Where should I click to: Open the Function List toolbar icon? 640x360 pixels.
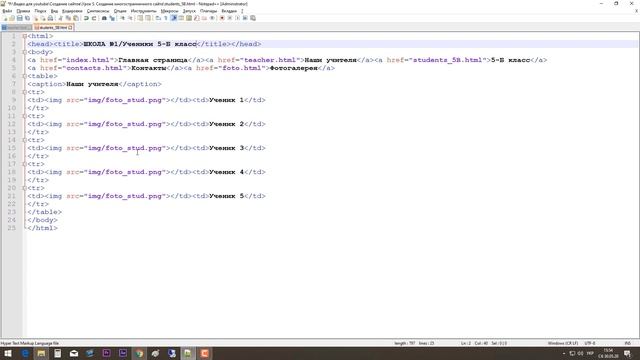click(197, 18)
